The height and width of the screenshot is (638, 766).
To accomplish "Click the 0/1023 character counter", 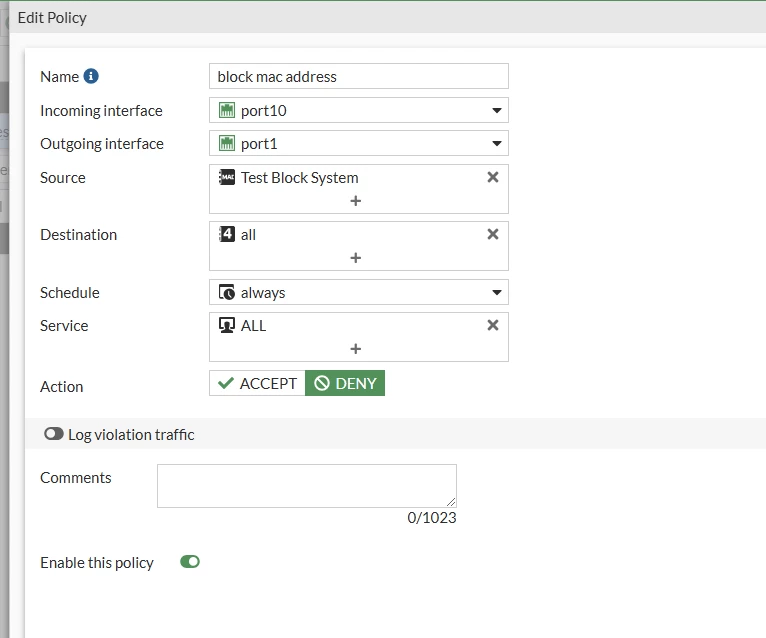I will coord(432,518).
